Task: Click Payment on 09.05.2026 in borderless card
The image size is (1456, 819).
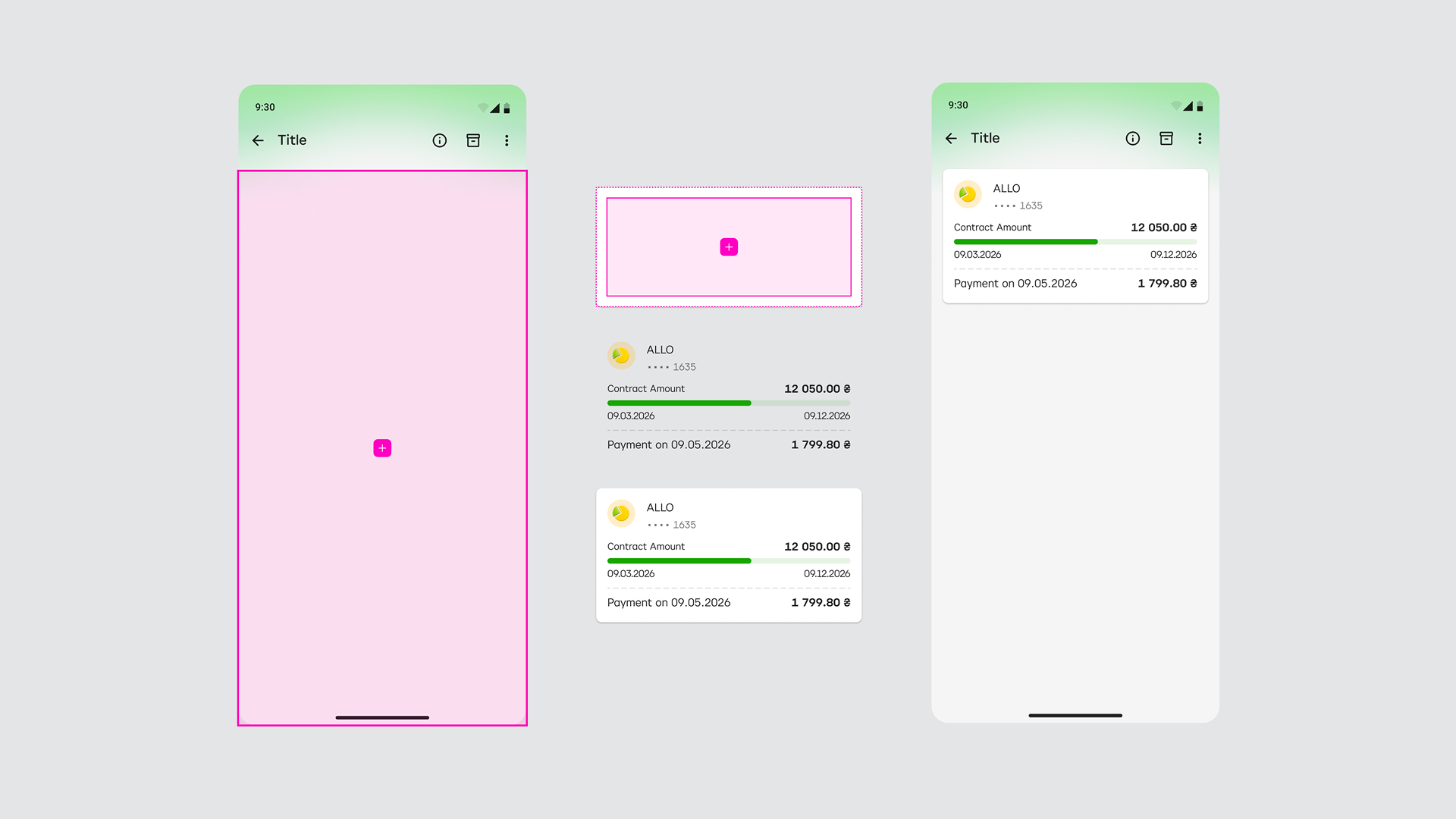Action: 669,445
